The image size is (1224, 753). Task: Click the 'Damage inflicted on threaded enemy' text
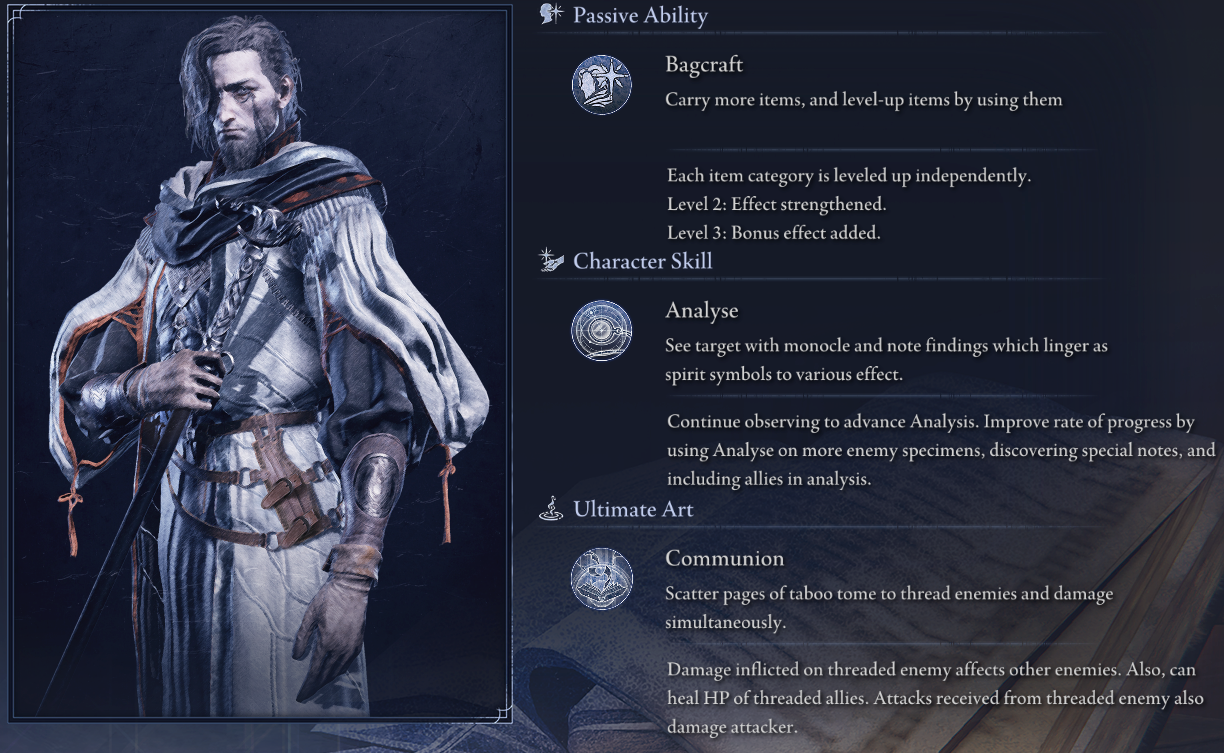(936, 698)
